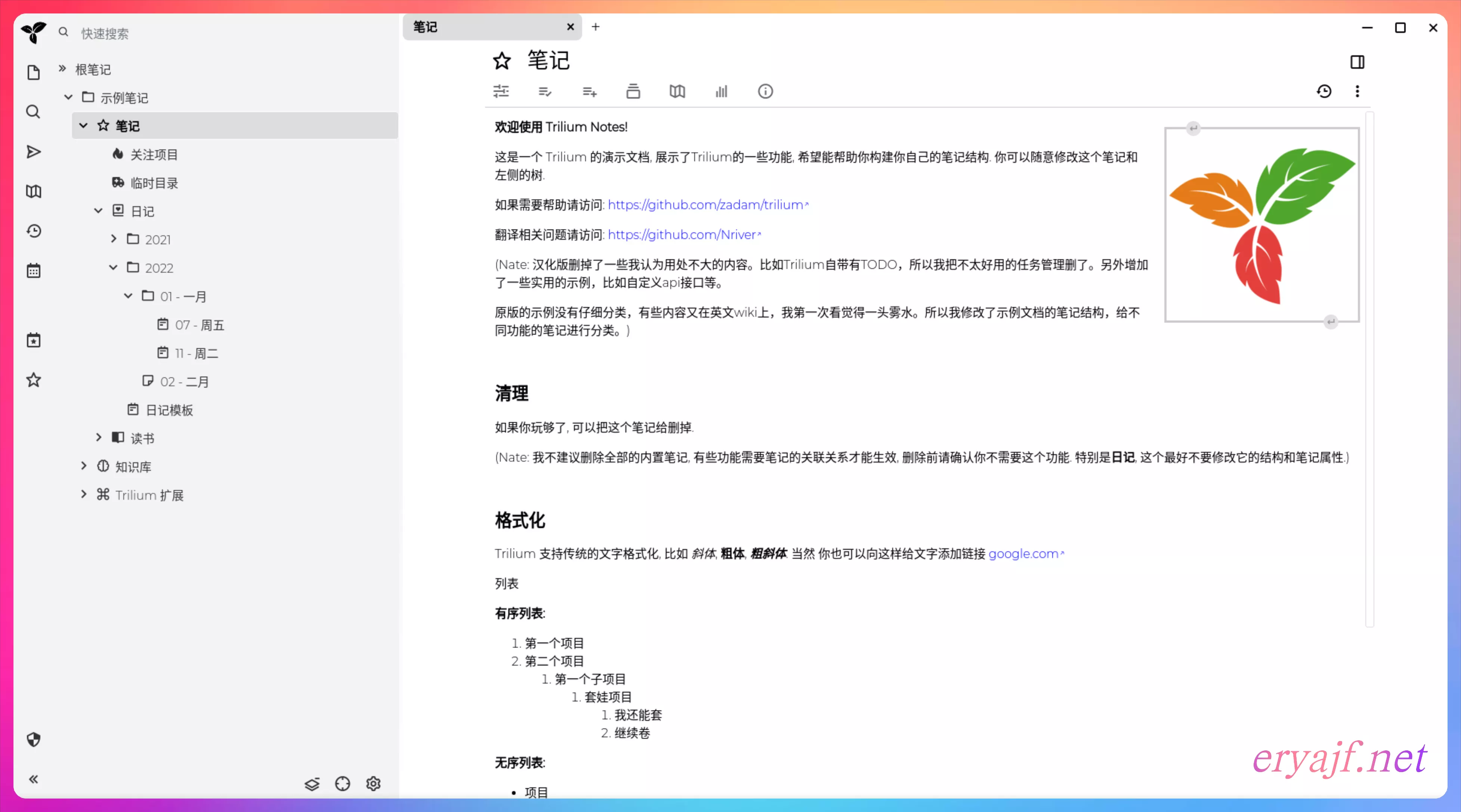
Task: Select the 临时目录 note
Action: [x=154, y=183]
